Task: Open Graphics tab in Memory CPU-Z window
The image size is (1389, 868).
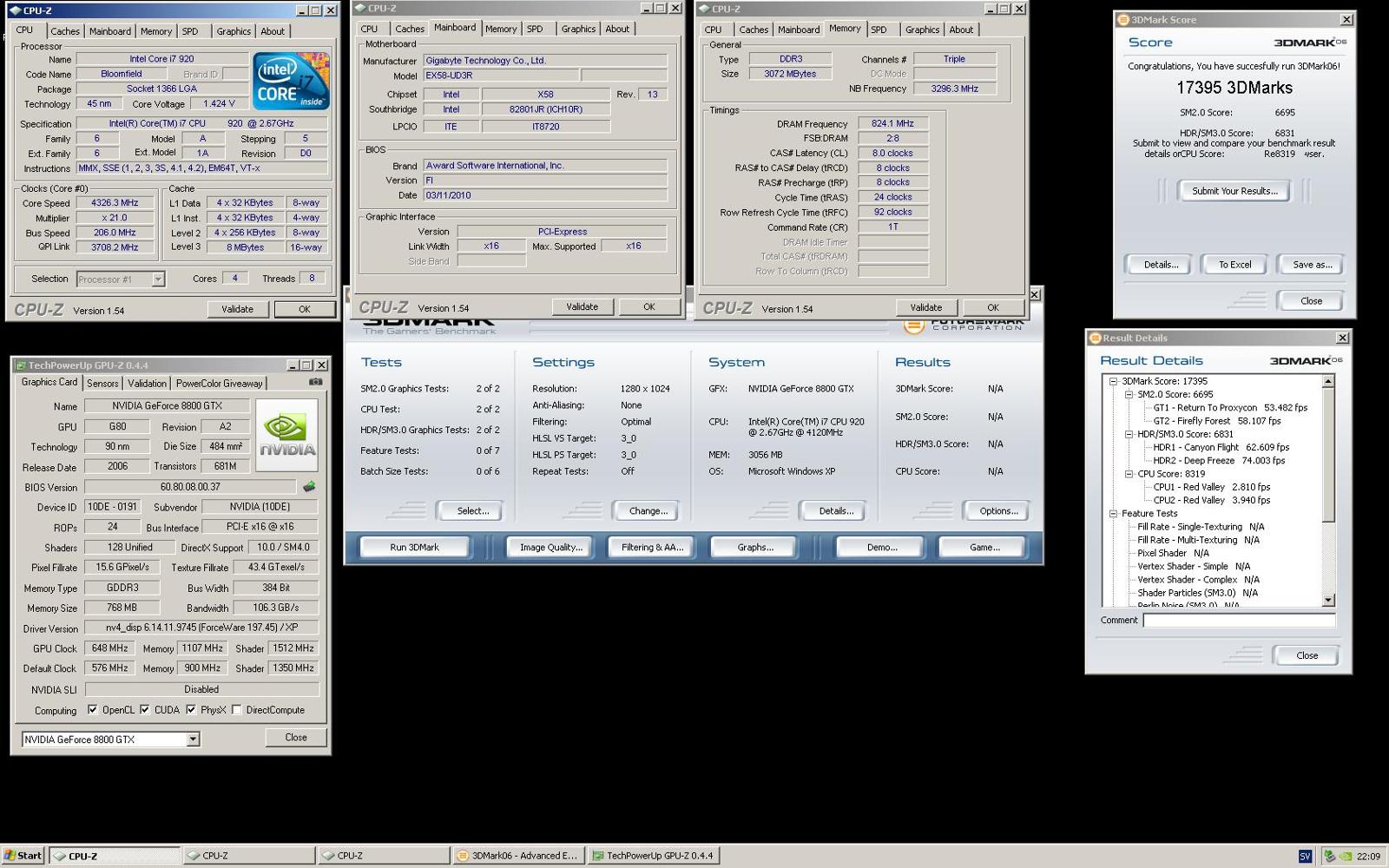Action: 922,30
